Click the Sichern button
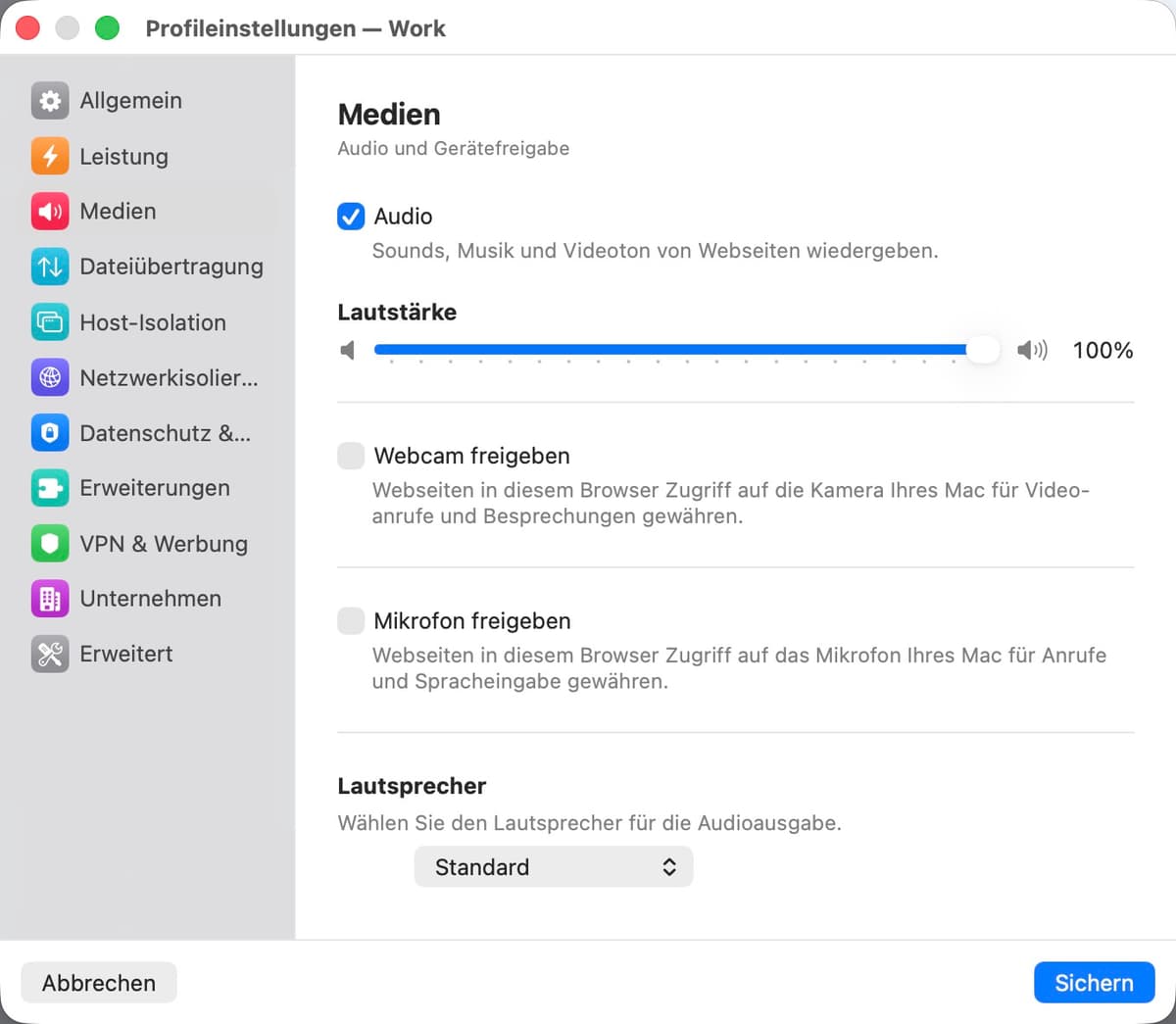The height and width of the screenshot is (1024, 1176). tap(1094, 983)
